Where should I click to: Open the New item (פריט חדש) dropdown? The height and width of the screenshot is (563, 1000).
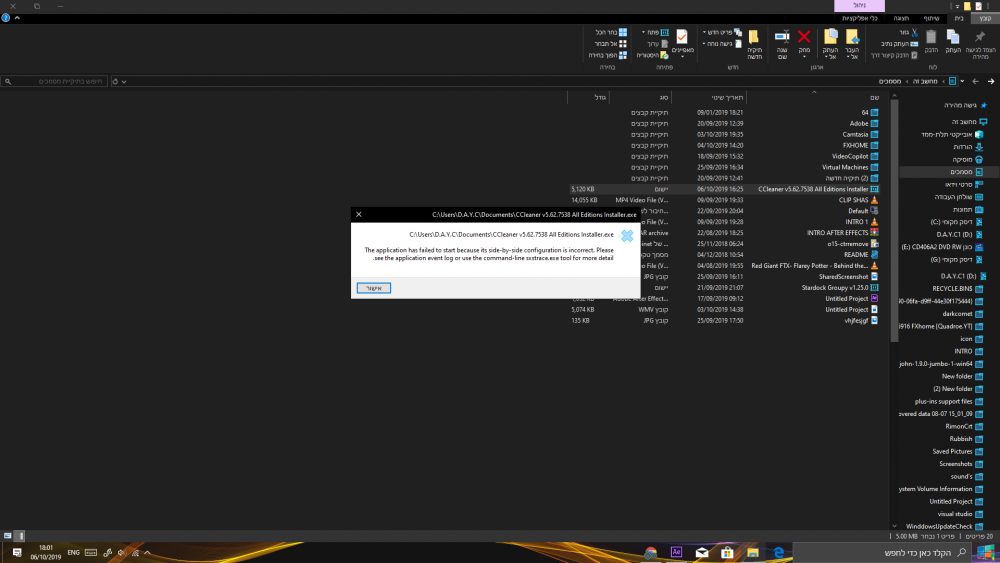[722, 33]
